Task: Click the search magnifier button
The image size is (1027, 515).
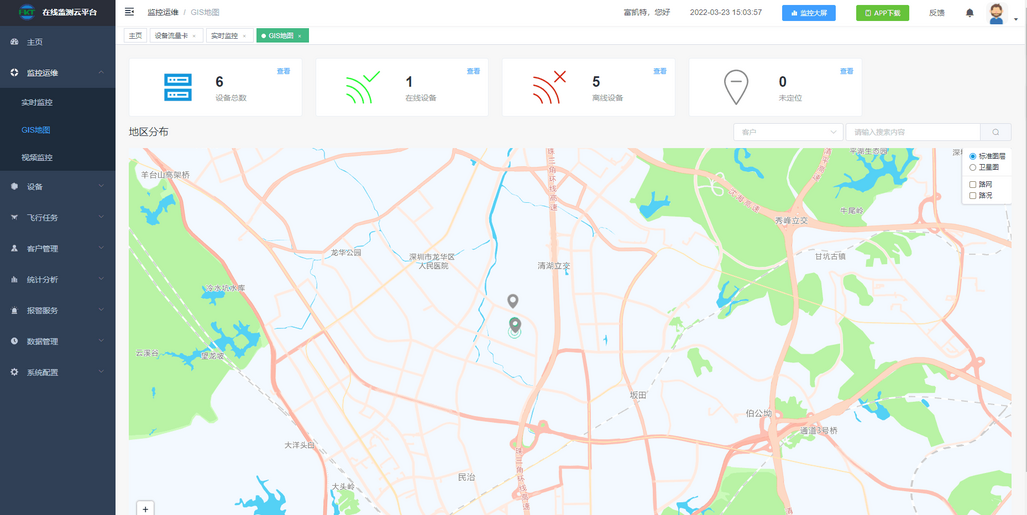Action: pyautogui.click(x=995, y=132)
